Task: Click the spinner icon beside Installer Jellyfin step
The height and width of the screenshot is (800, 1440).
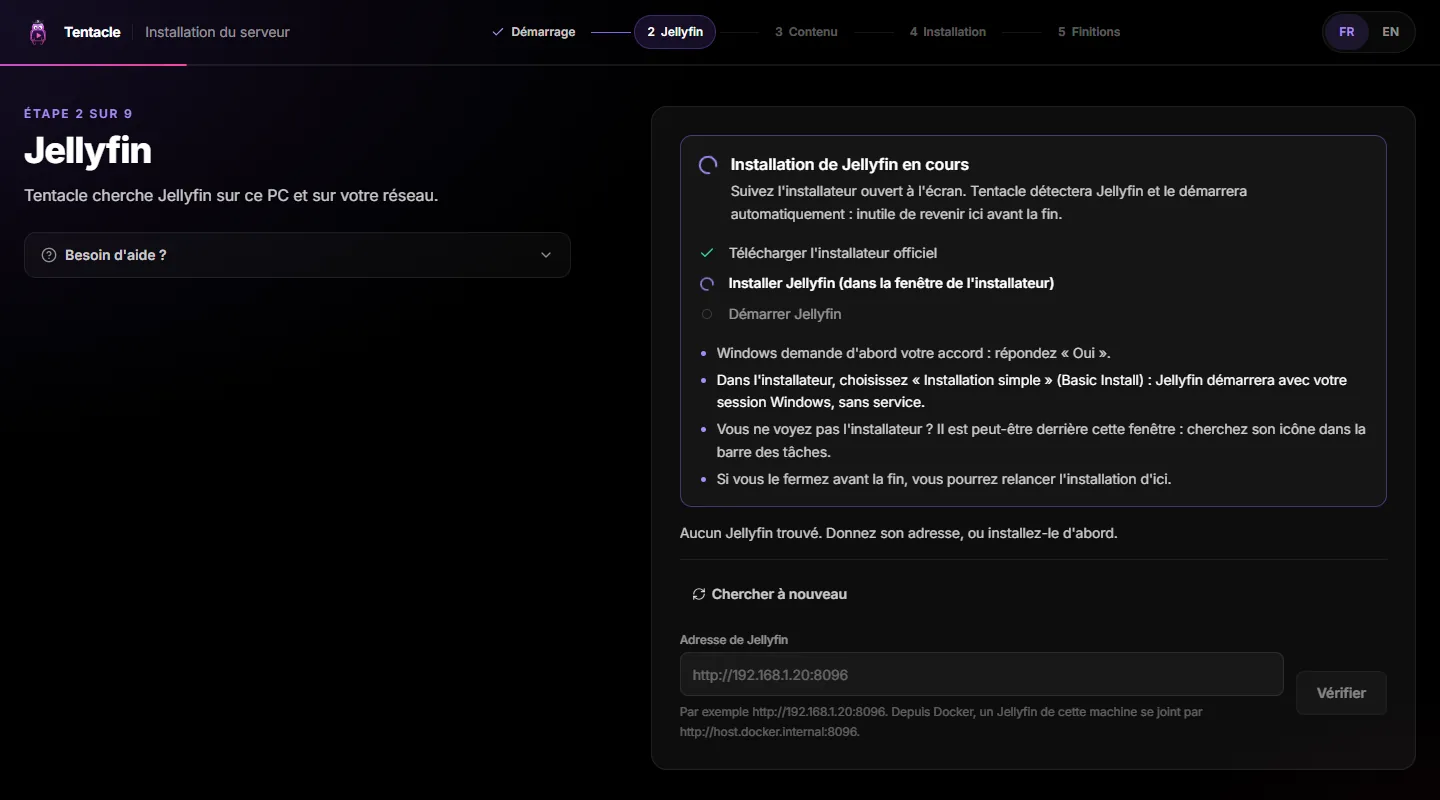Action: pyautogui.click(x=707, y=284)
